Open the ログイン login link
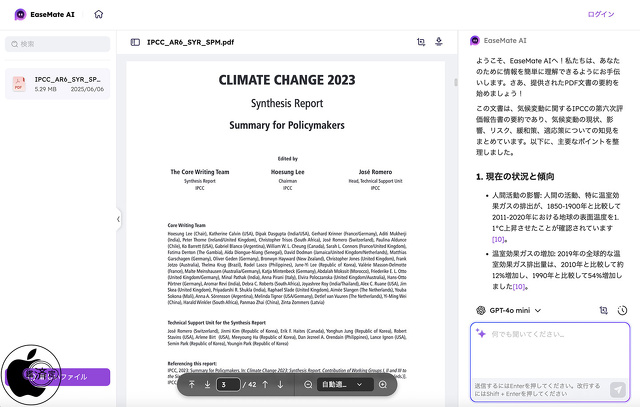This screenshot has height=407, width=640. (x=601, y=14)
